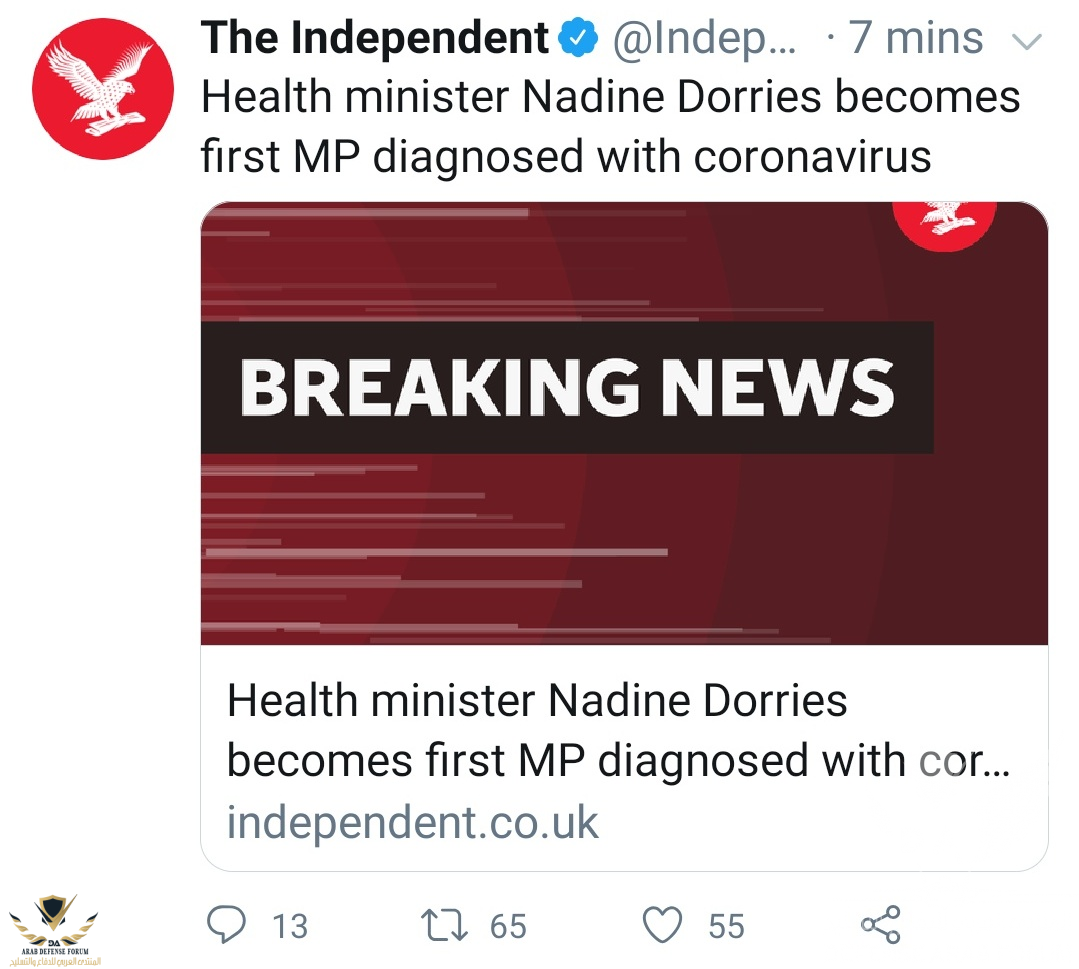Click the BREAKING NEWS black banner

[567, 387]
